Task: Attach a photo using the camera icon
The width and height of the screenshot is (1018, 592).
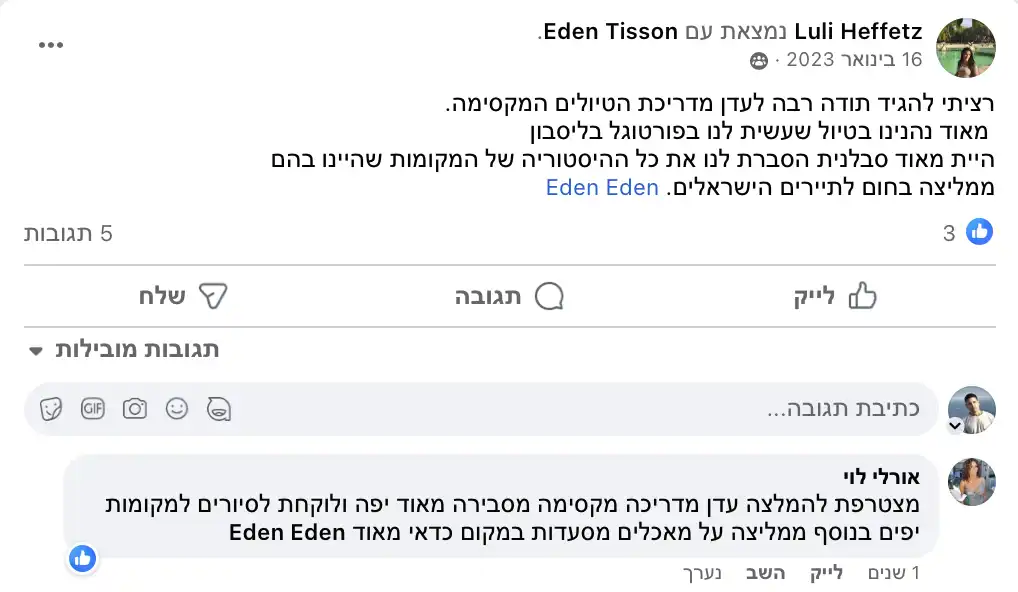Action: (x=135, y=409)
